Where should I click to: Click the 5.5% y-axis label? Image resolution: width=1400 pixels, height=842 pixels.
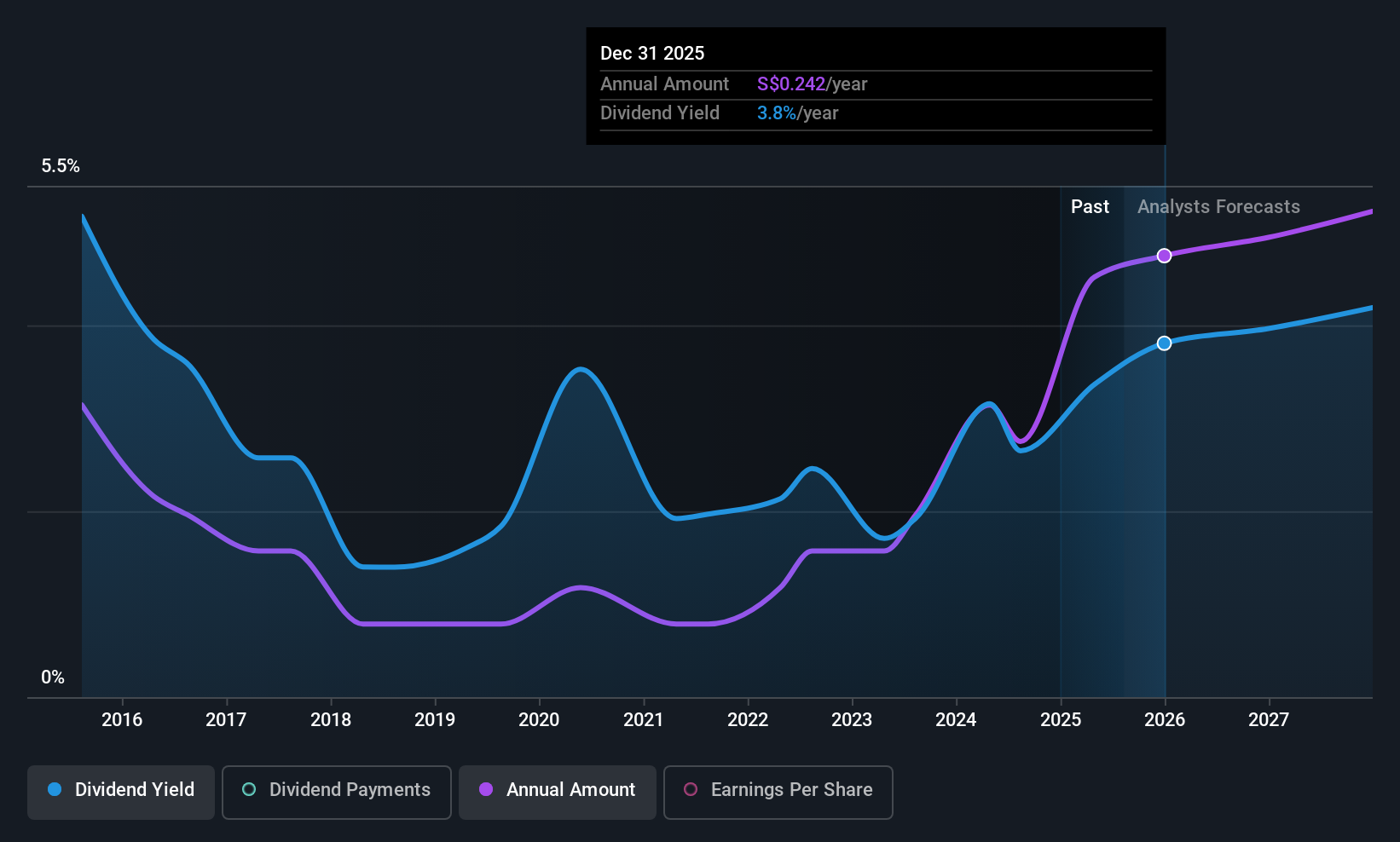[61, 166]
